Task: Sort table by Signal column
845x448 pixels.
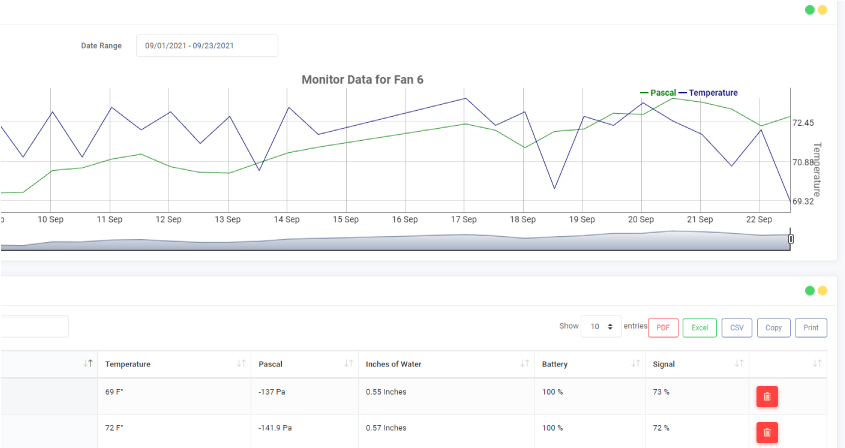Action: [695, 364]
